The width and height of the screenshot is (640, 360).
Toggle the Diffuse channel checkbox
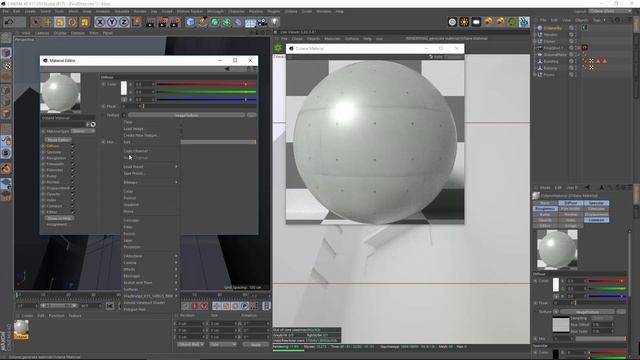(x=73, y=146)
